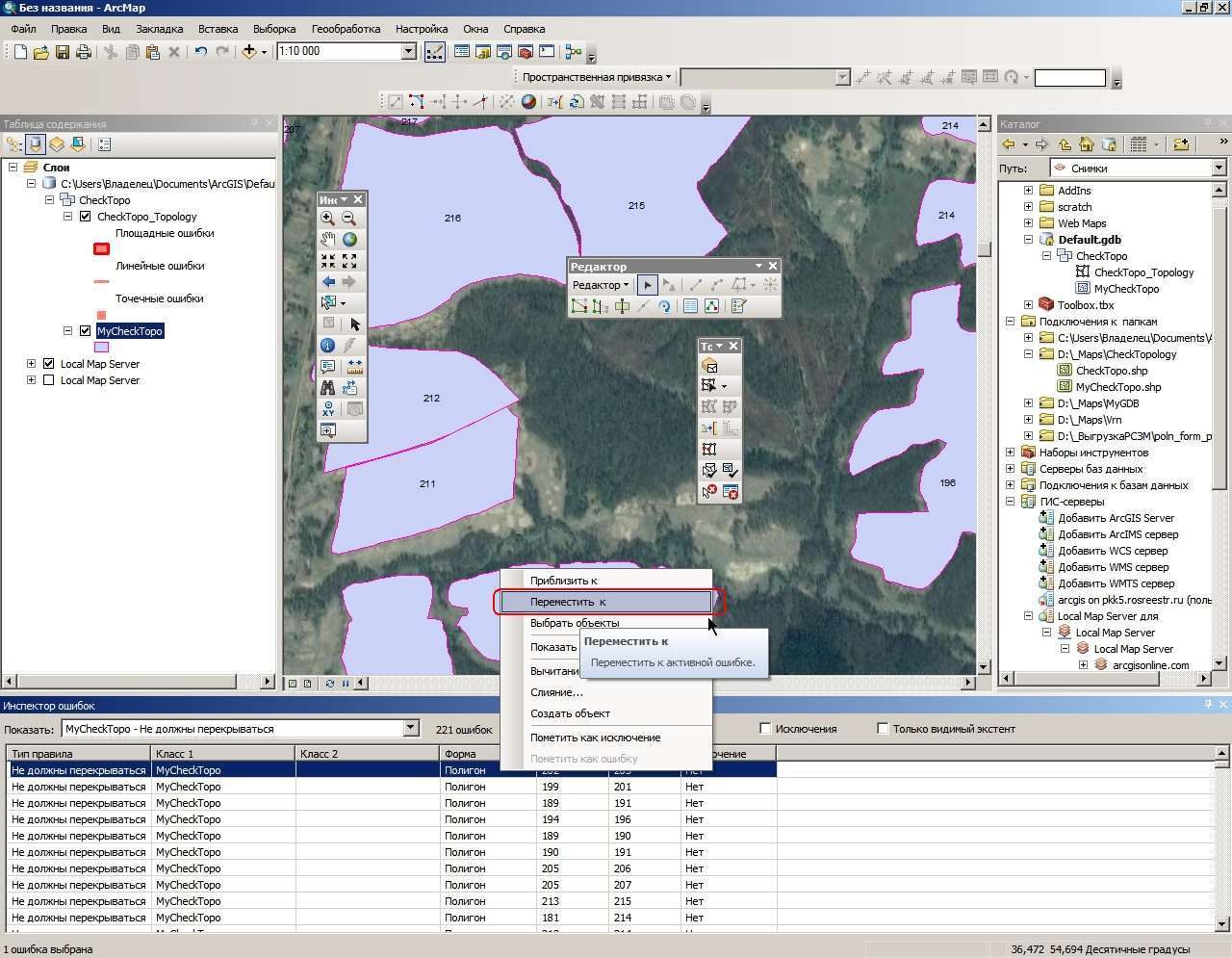This screenshot has width=1232, height=958.
Task: Toggle the CheckTopo_Topology layer checkbox
Action: point(85,217)
